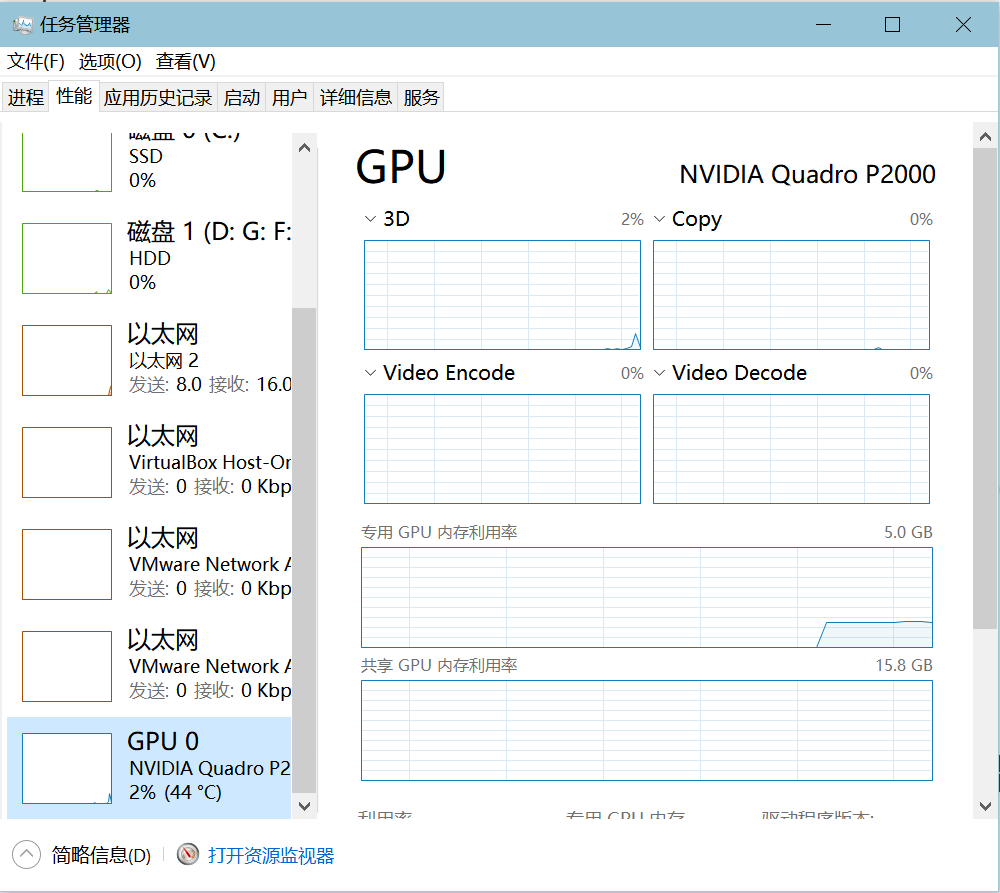Click the GPU pane scroll down arrow

point(985,806)
